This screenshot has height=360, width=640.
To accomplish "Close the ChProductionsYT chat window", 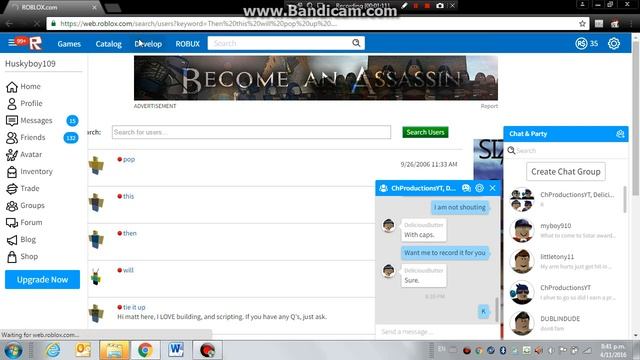I will click(x=493, y=188).
